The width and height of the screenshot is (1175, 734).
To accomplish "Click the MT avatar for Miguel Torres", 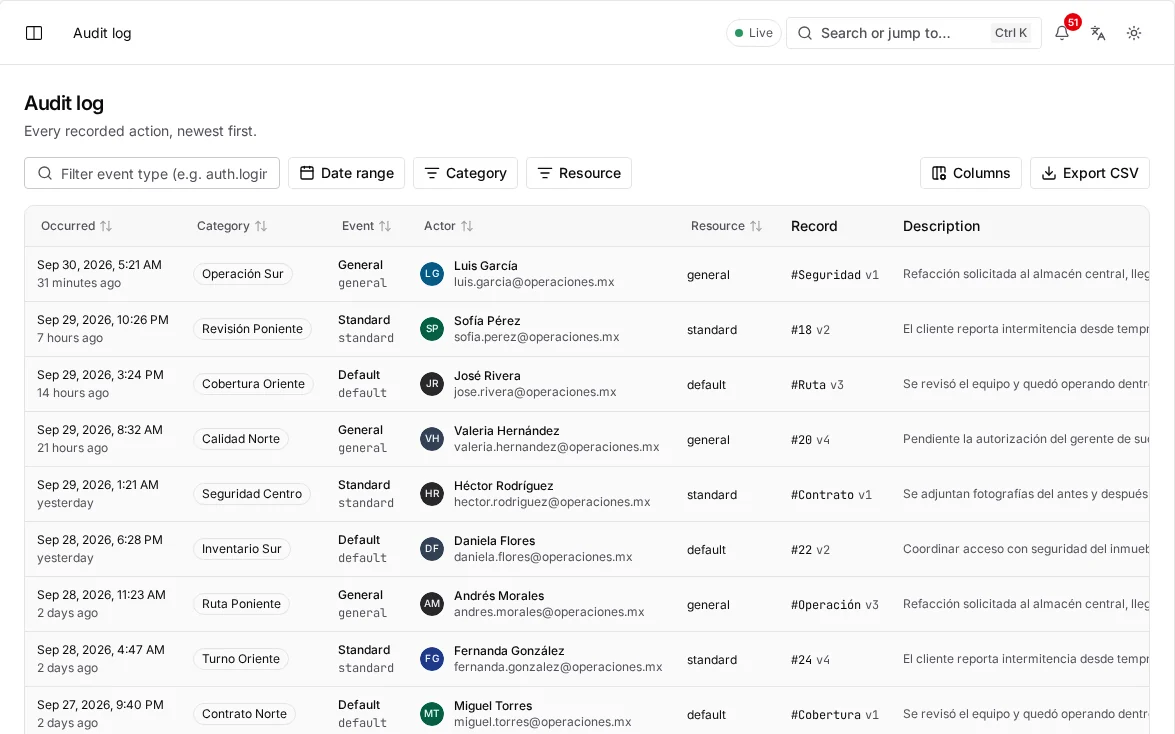I will pyautogui.click(x=432, y=714).
